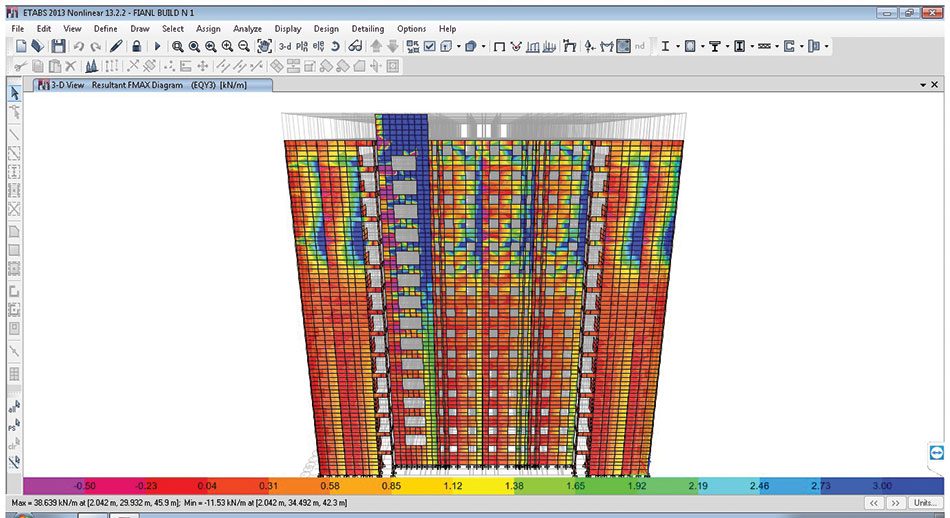
Task: Click the Rotate 3D view icon
Action: (x=335, y=46)
